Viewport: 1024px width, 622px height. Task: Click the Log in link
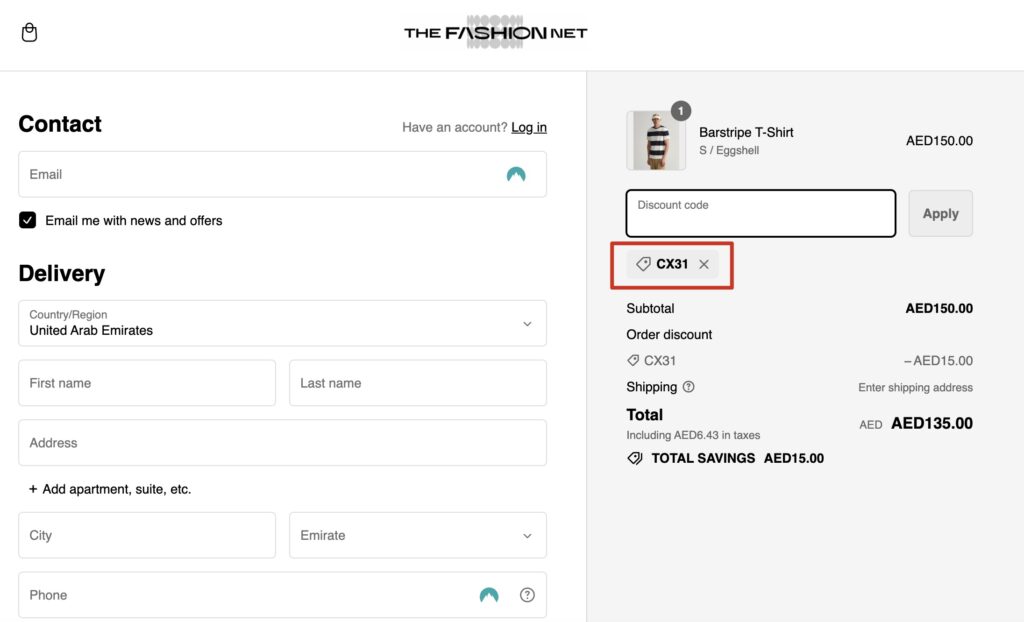tap(528, 127)
